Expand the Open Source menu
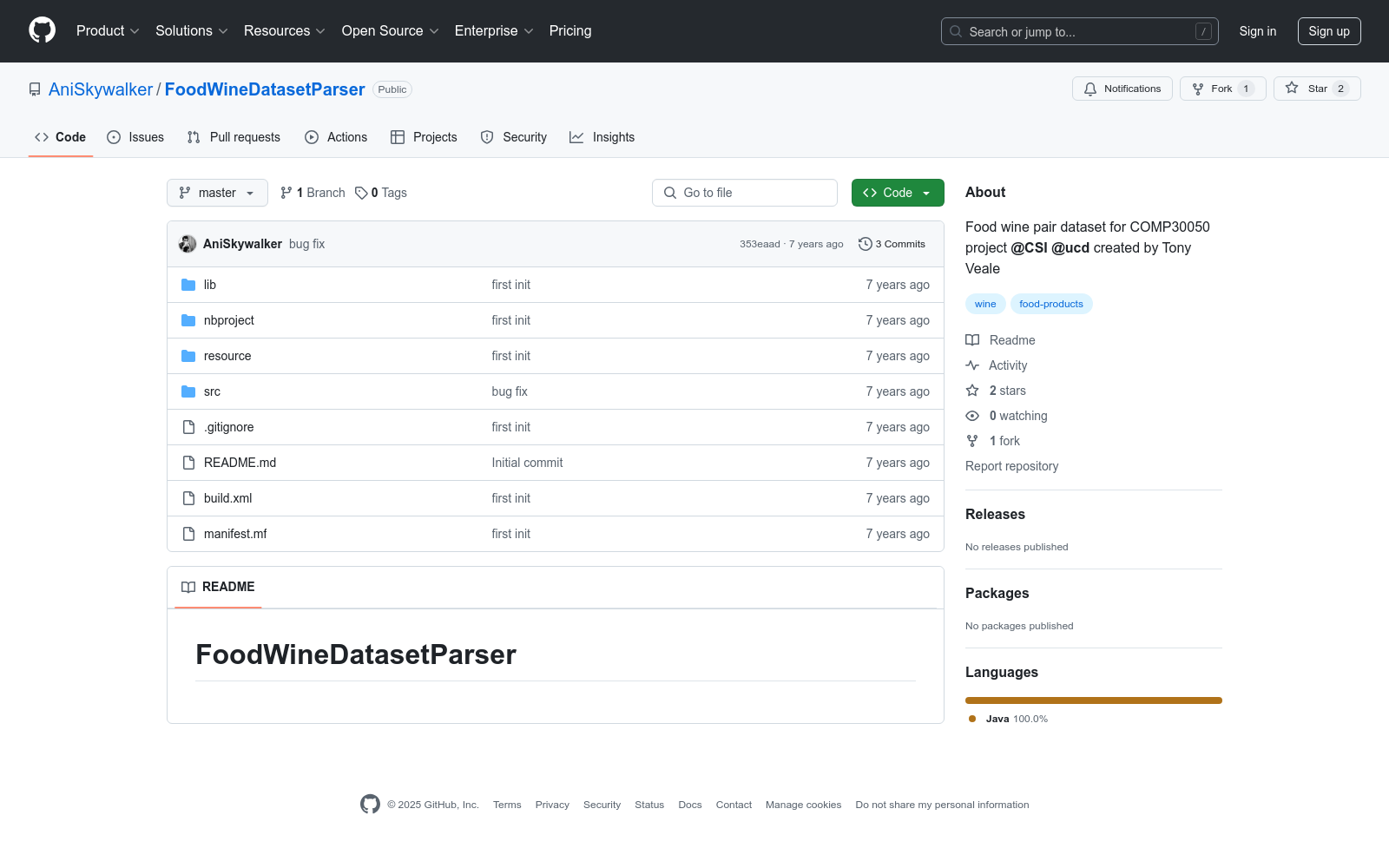Screen dimensions: 1389x868 coord(391,31)
